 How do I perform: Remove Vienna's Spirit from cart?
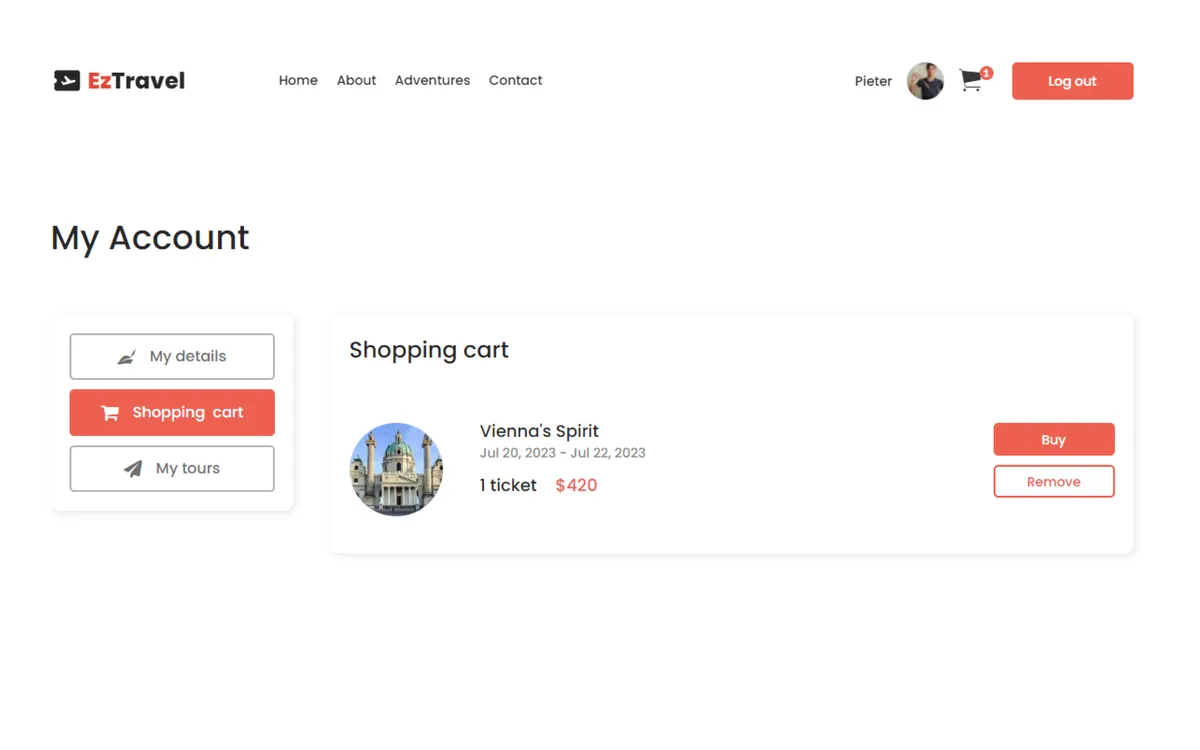tap(1053, 481)
